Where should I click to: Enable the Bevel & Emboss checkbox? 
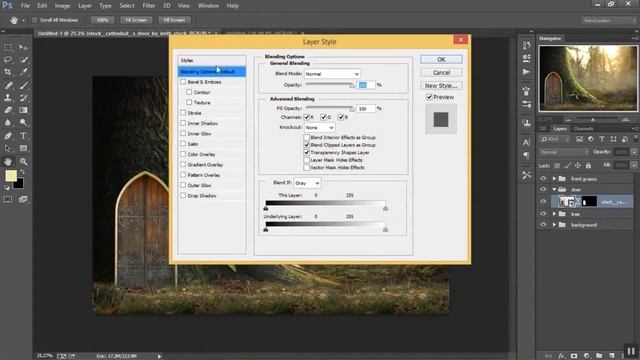click(x=183, y=82)
